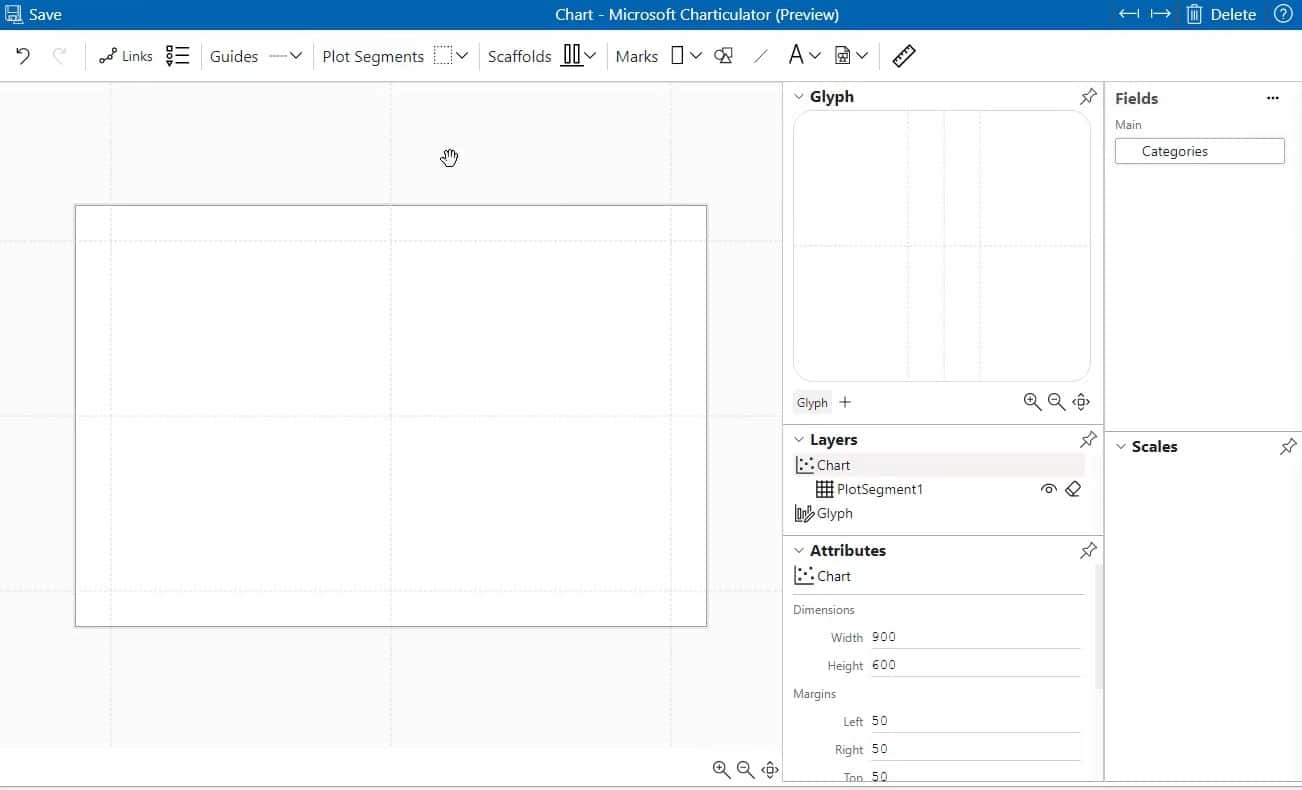Click the Attributes panel scrollbar

pos(1099,627)
